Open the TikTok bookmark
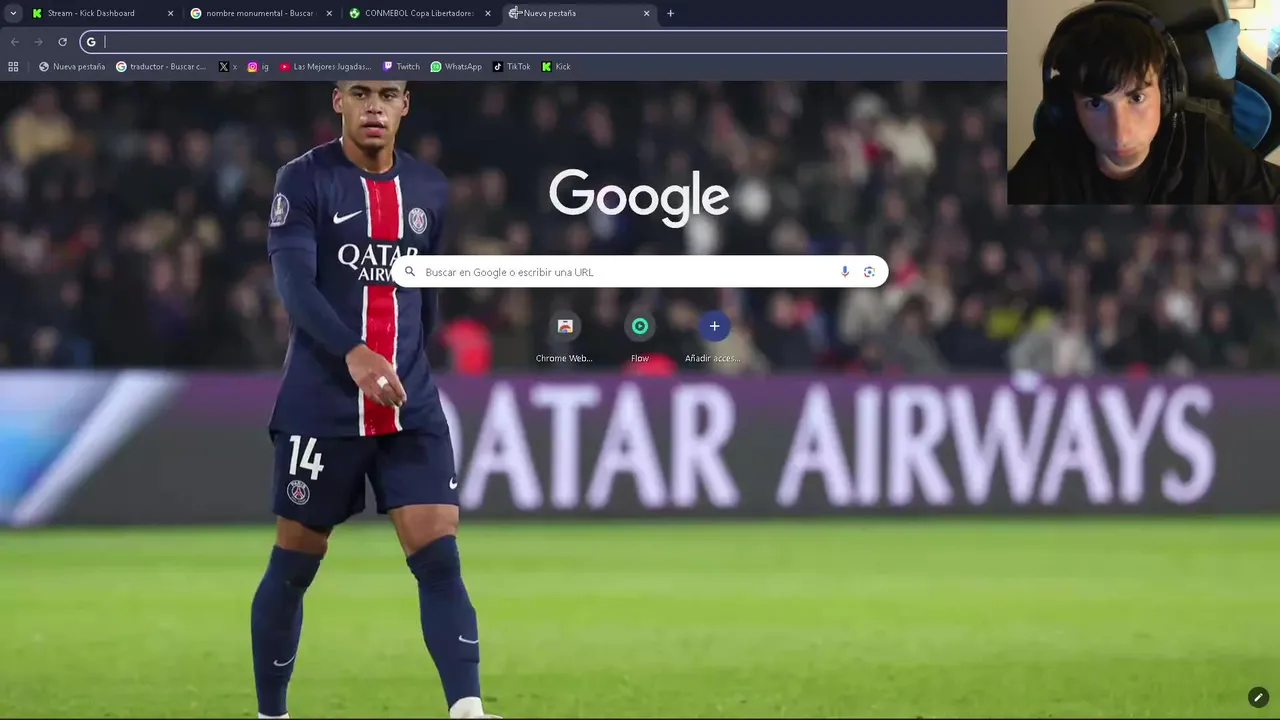Screen dimensions: 1280x720 (511, 66)
